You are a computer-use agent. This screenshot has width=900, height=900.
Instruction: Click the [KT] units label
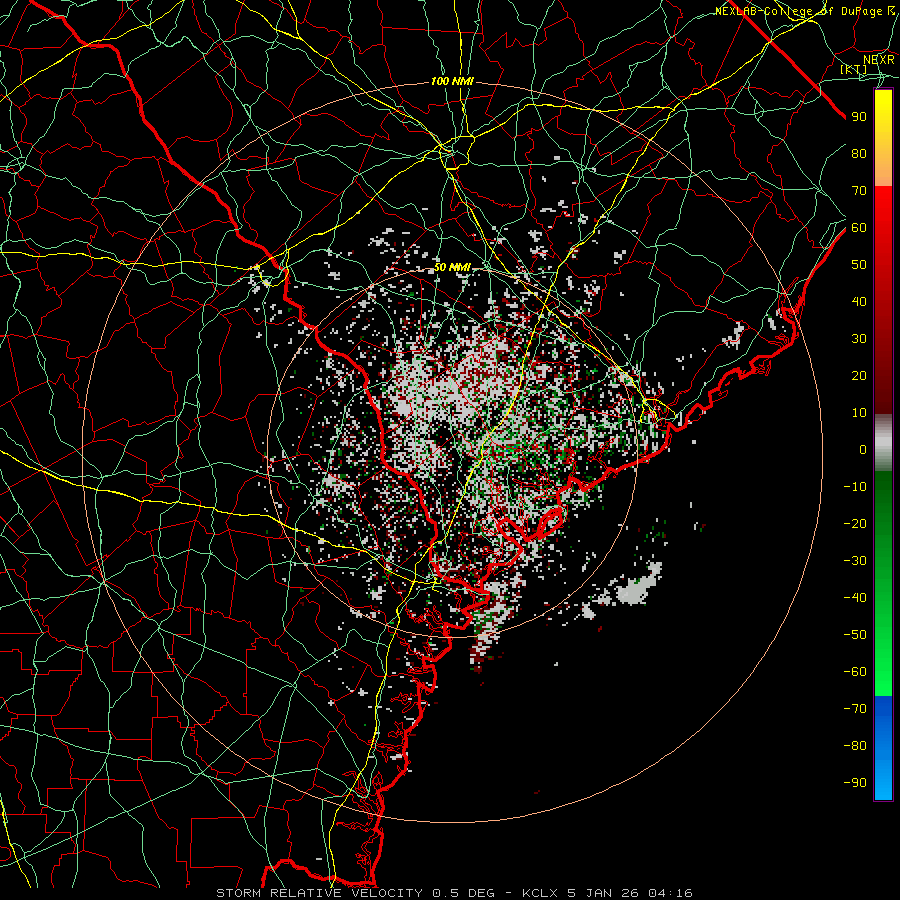click(x=854, y=69)
